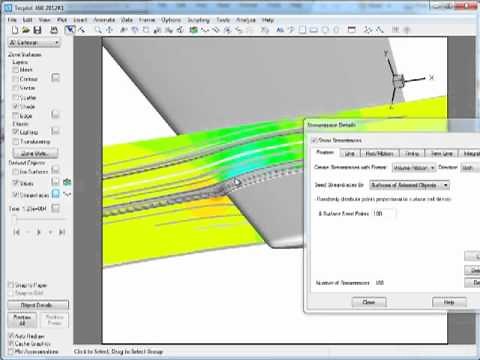This screenshot has width=480, height=360.
Task: Toggle the Translucency checkbox
Action: click(x=15, y=142)
